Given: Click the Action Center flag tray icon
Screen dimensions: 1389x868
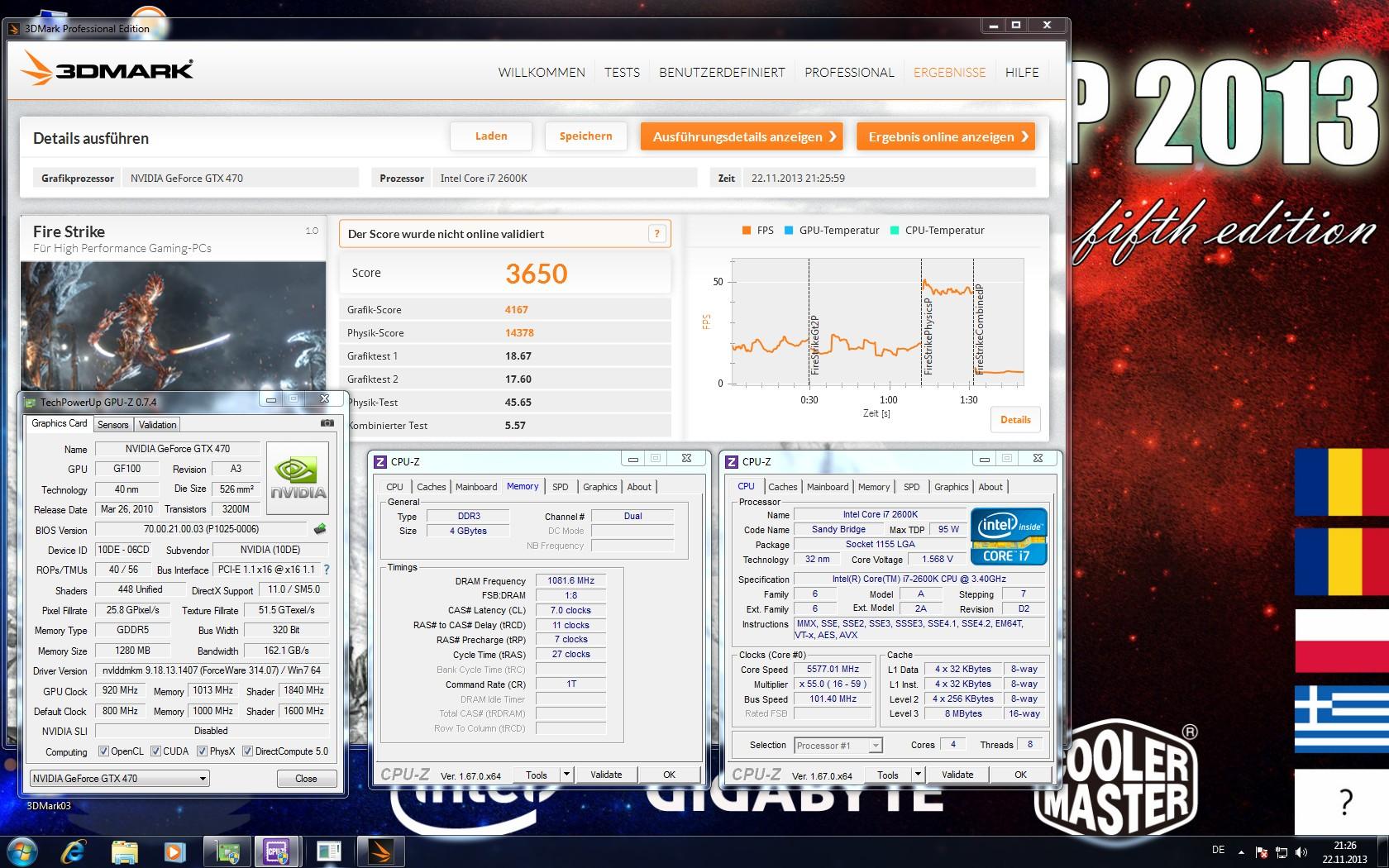Looking at the screenshot, I should point(1262,851).
